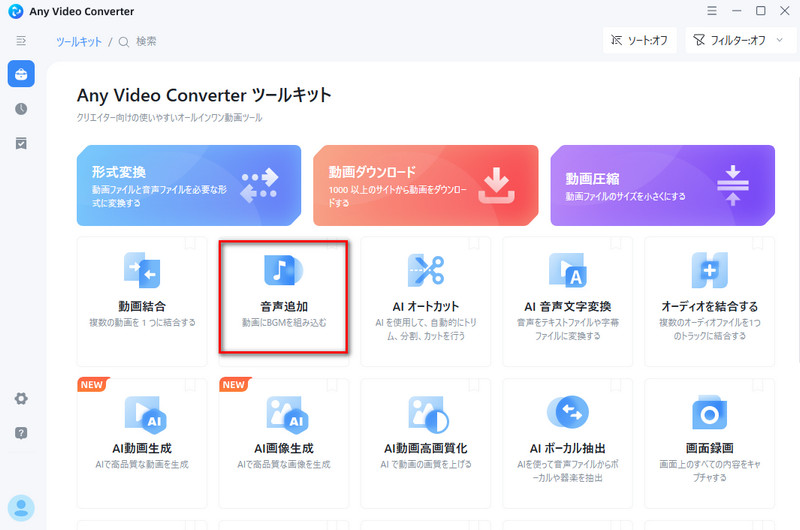The width and height of the screenshot is (800, 530).
Task: Click the search magnifier icon
Action: pos(124,42)
